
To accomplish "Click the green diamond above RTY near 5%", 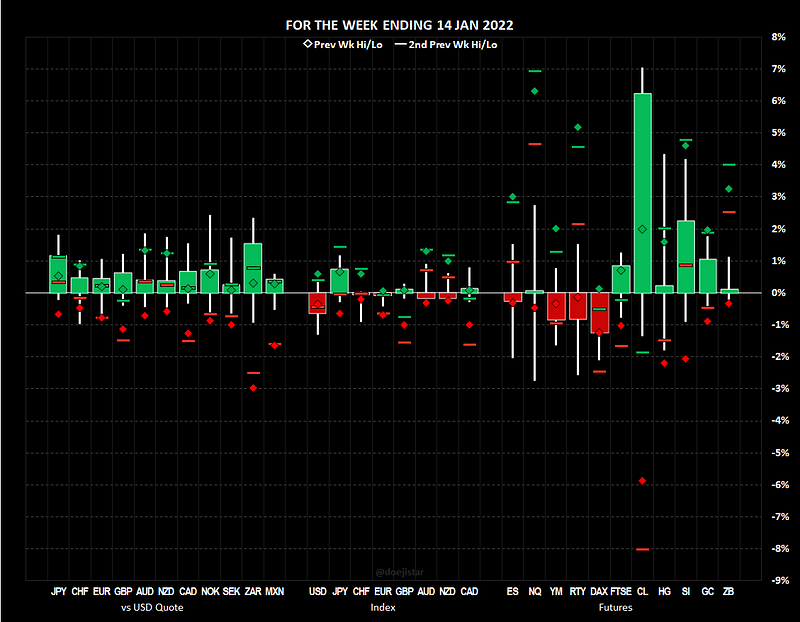I will point(578,127).
